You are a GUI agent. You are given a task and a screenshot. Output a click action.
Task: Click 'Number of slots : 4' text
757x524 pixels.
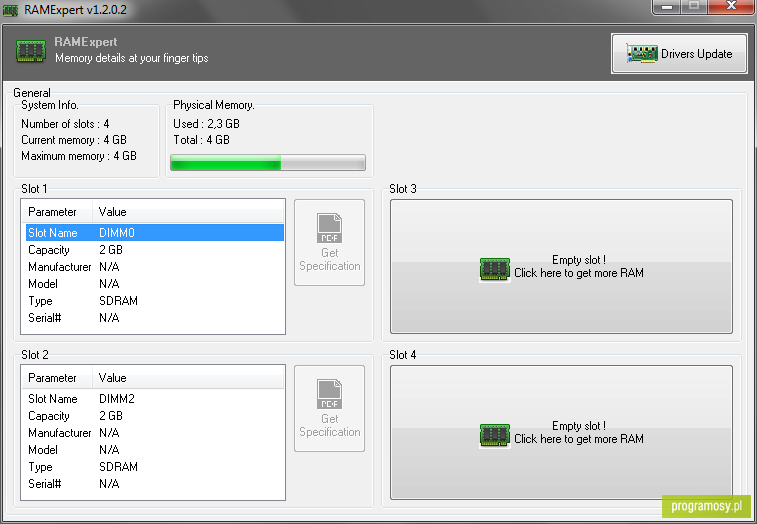(x=65, y=124)
